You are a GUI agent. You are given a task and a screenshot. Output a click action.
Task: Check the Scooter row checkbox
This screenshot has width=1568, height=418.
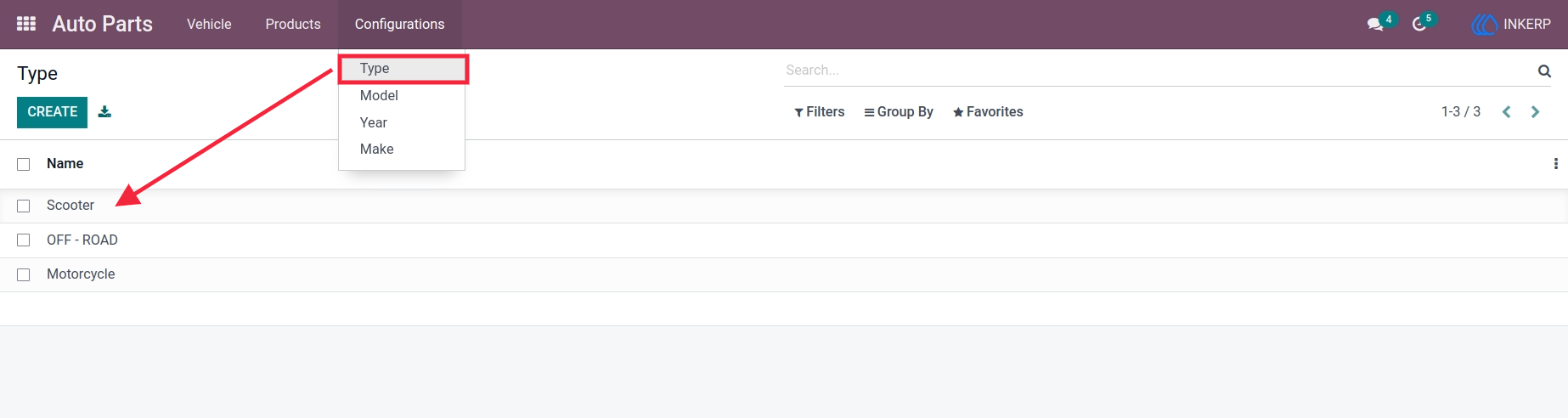point(24,206)
